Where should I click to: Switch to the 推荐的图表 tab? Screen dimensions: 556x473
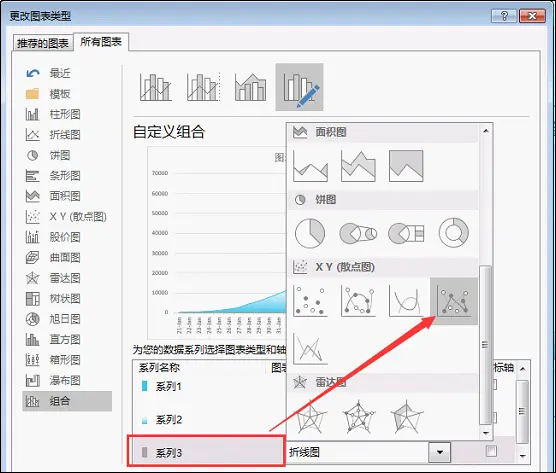(x=43, y=43)
